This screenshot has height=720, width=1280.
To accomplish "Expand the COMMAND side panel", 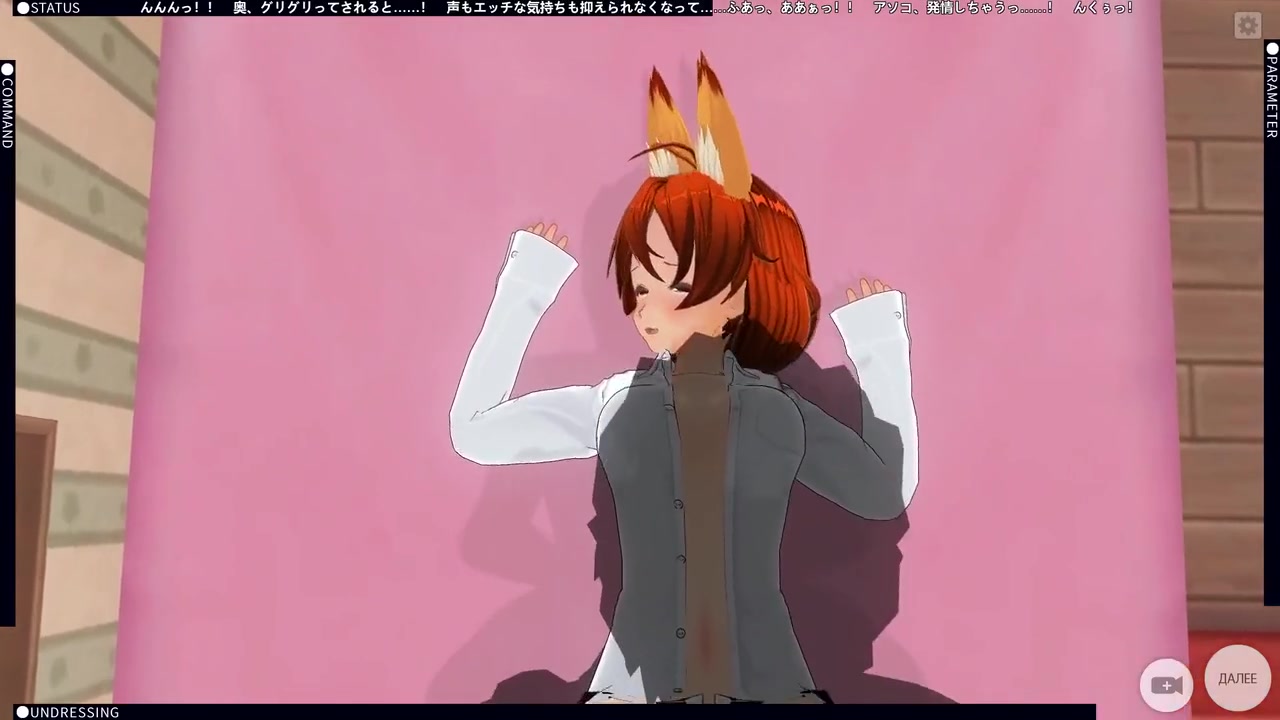I will coord(7,106).
